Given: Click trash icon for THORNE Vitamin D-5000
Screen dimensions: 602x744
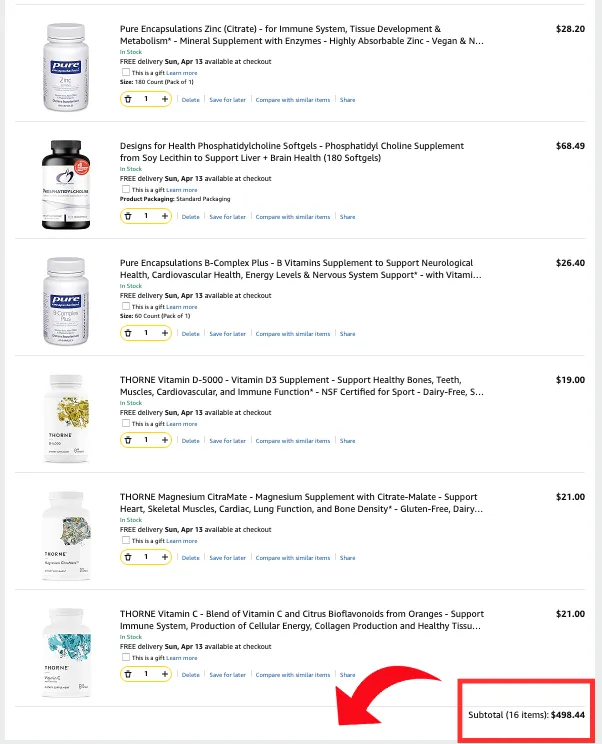Looking at the screenshot, I should pyautogui.click(x=128, y=440).
